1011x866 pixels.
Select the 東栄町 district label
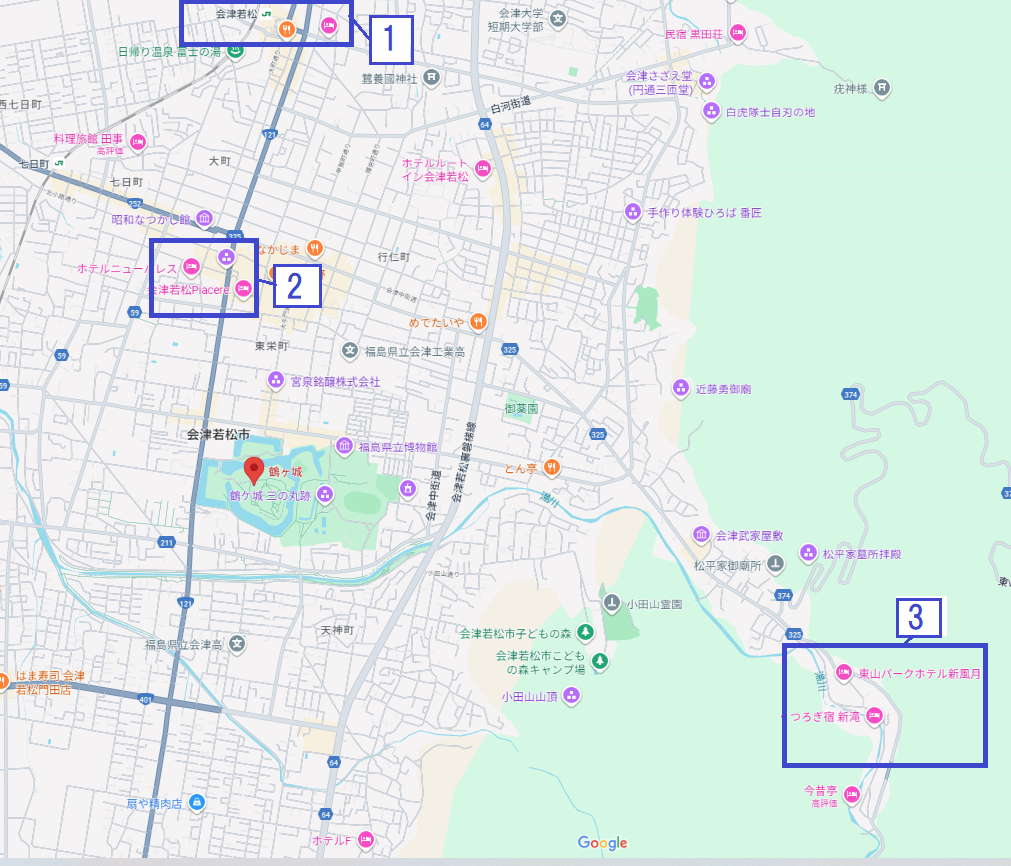[x=271, y=346]
